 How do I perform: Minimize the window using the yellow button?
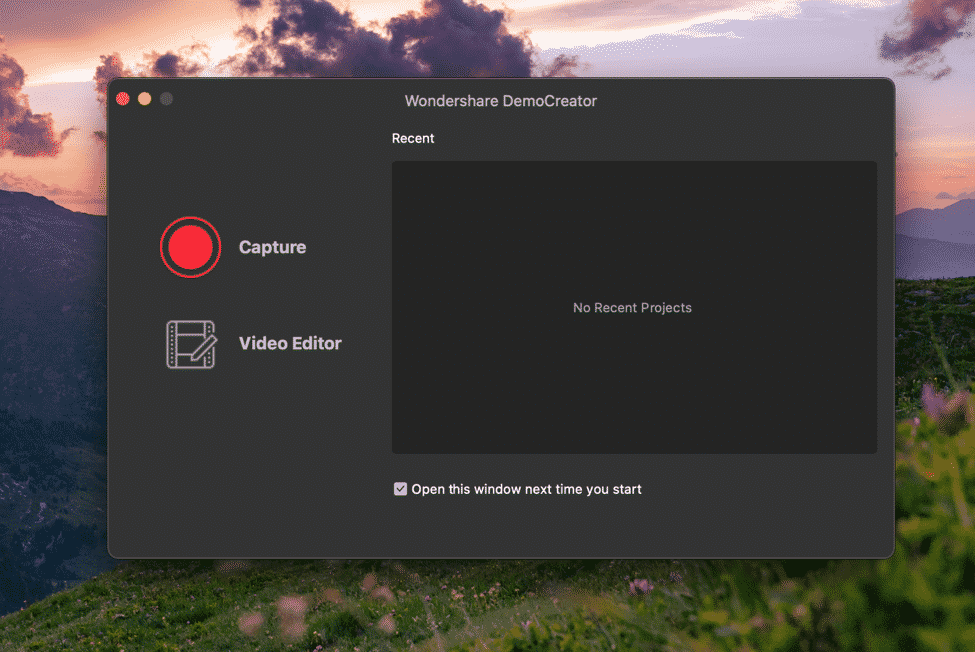(145, 99)
